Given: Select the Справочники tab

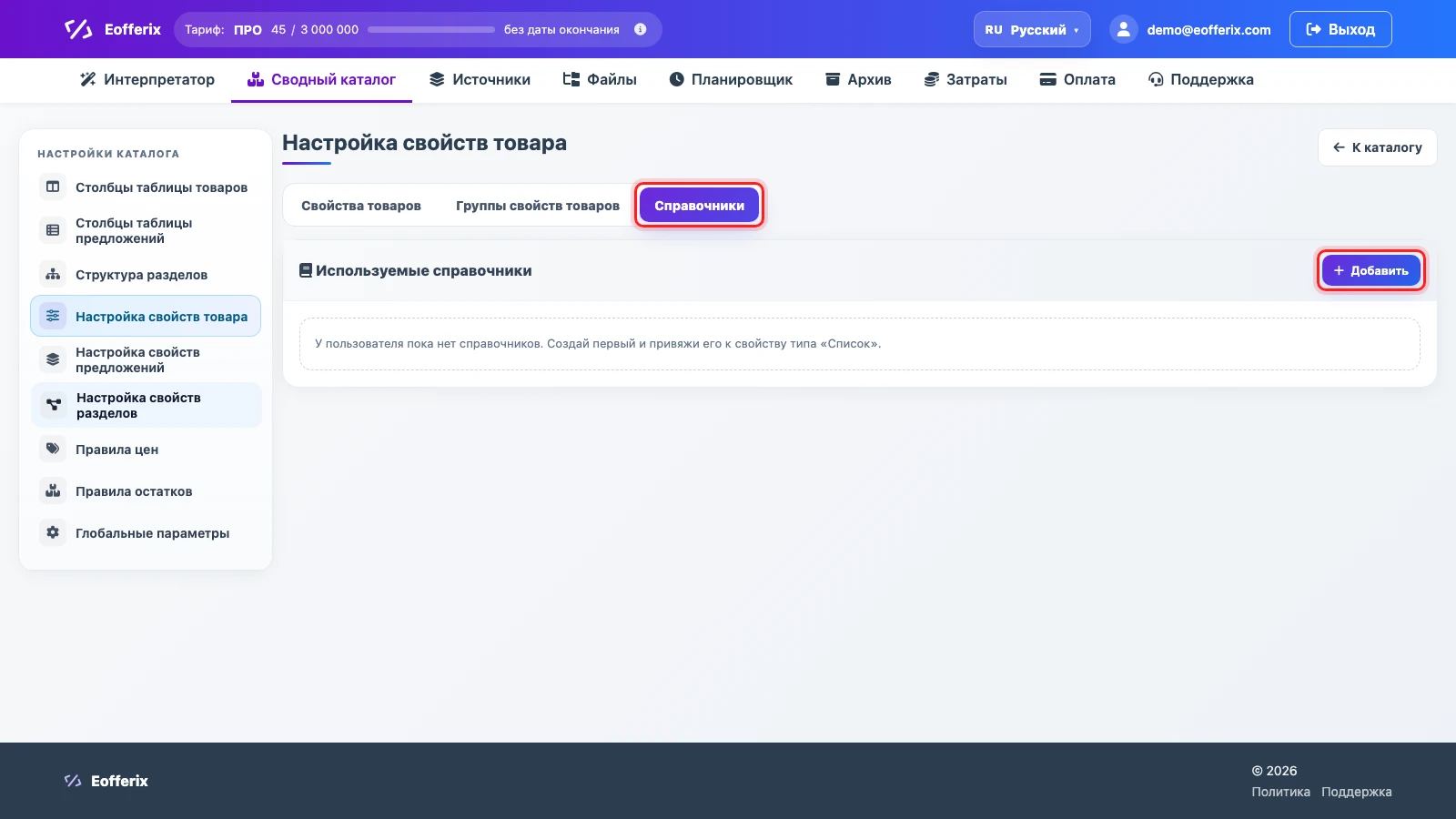Looking at the screenshot, I should pyautogui.click(x=699, y=206).
